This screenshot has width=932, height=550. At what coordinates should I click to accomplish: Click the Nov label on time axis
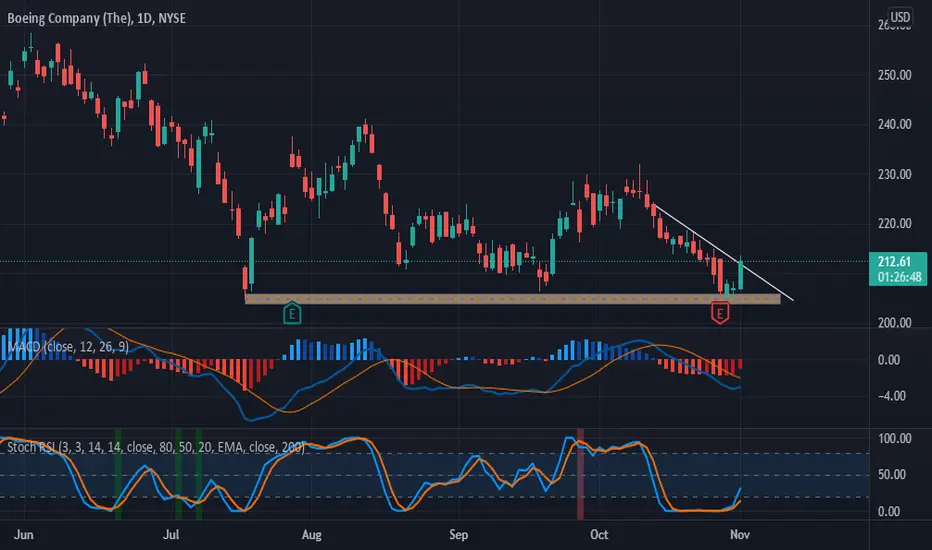[740, 535]
